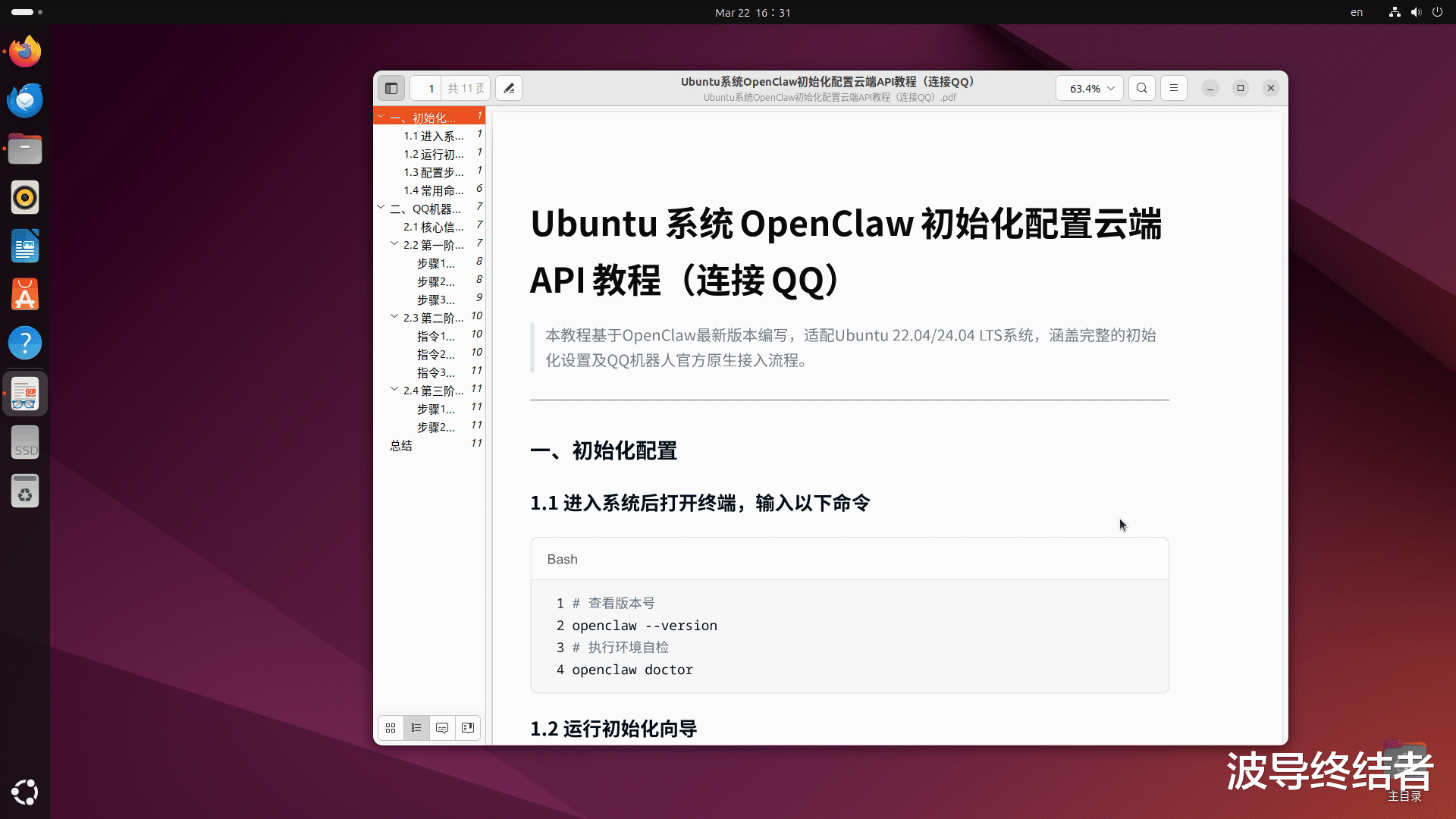
Task: Open Thunderbird mail from dock
Action: pyautogui.click(x=25, y=101)
